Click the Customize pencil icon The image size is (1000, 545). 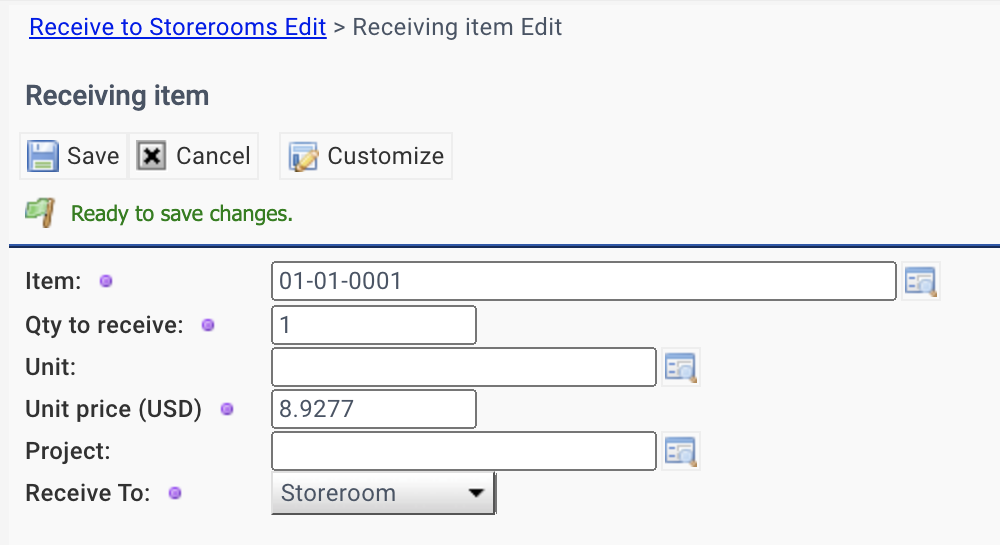[x=303, y=157]
